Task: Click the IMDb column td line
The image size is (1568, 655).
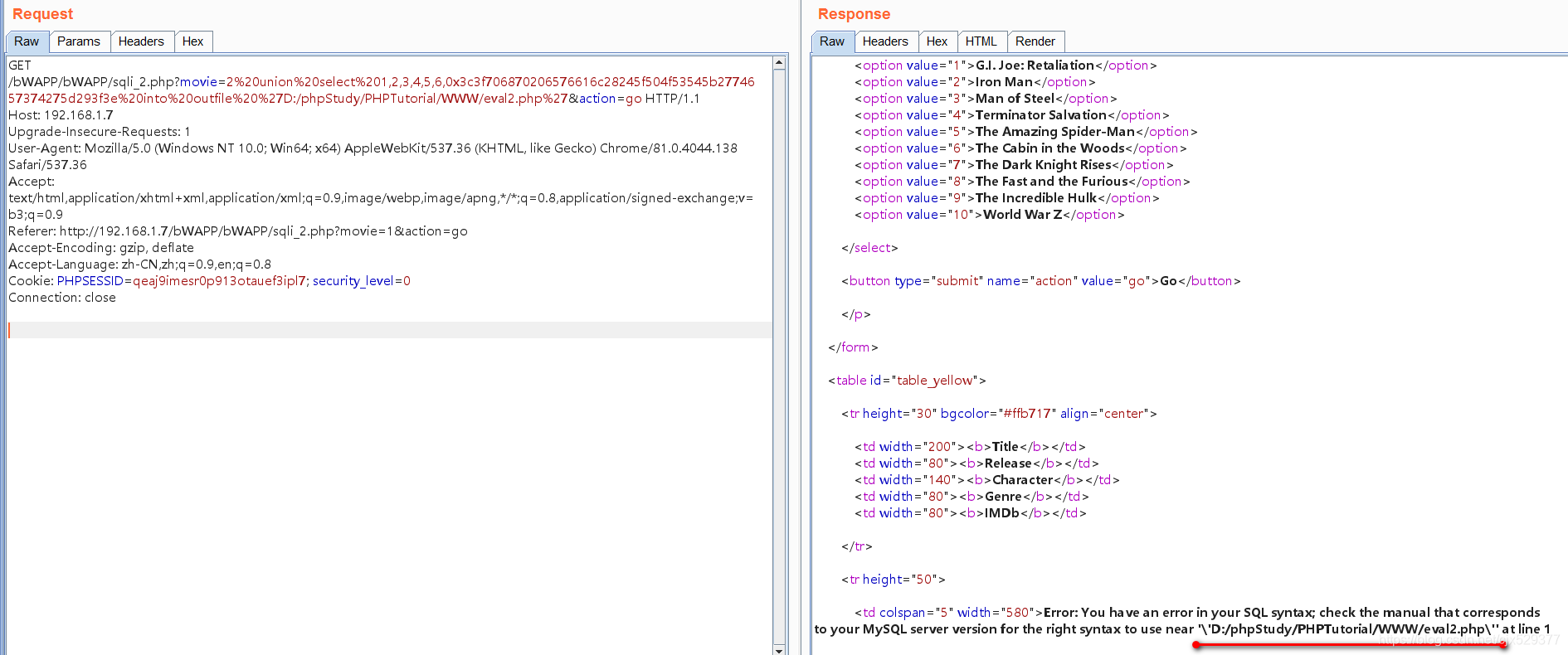Action: tap(971, 513)
